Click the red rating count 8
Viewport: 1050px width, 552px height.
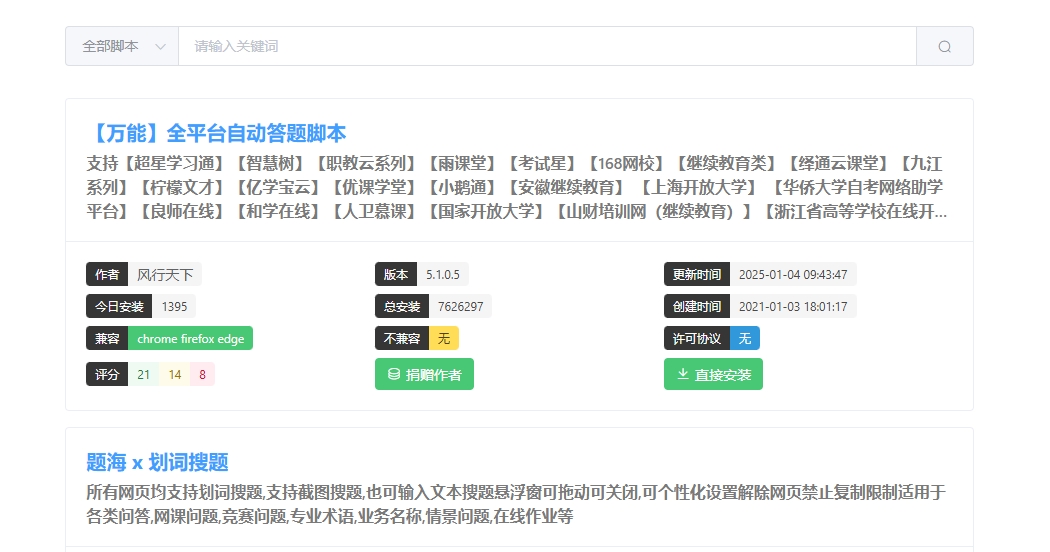[x=202, y=374]
